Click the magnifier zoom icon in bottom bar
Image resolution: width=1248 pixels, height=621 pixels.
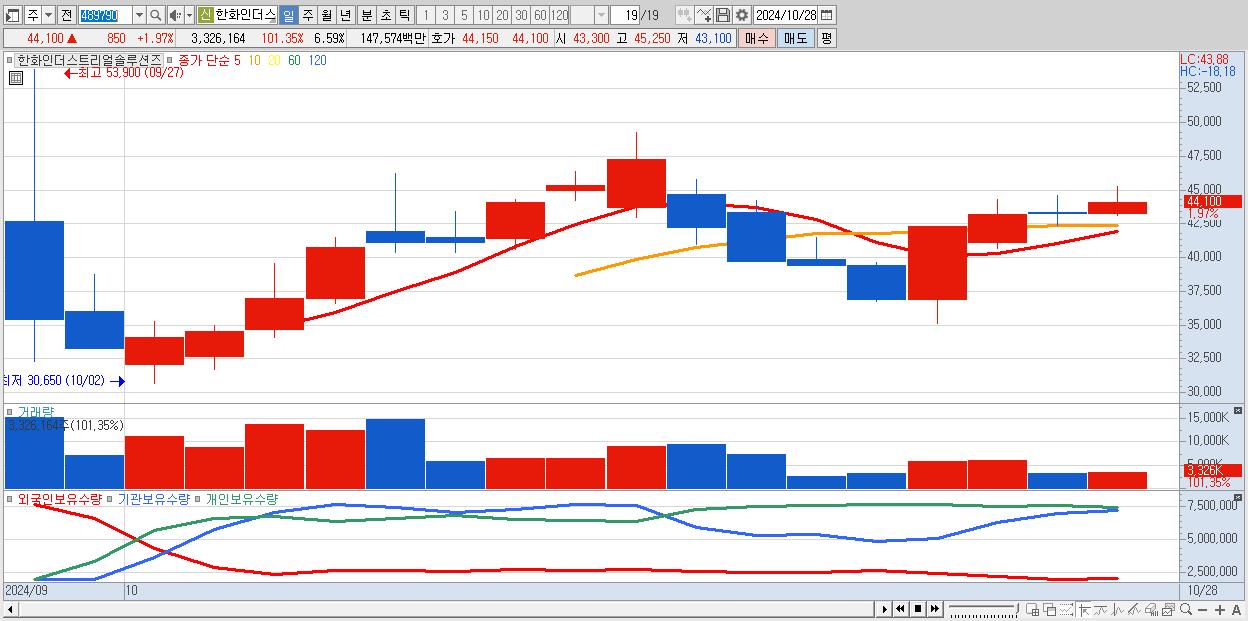(1186, 609)
